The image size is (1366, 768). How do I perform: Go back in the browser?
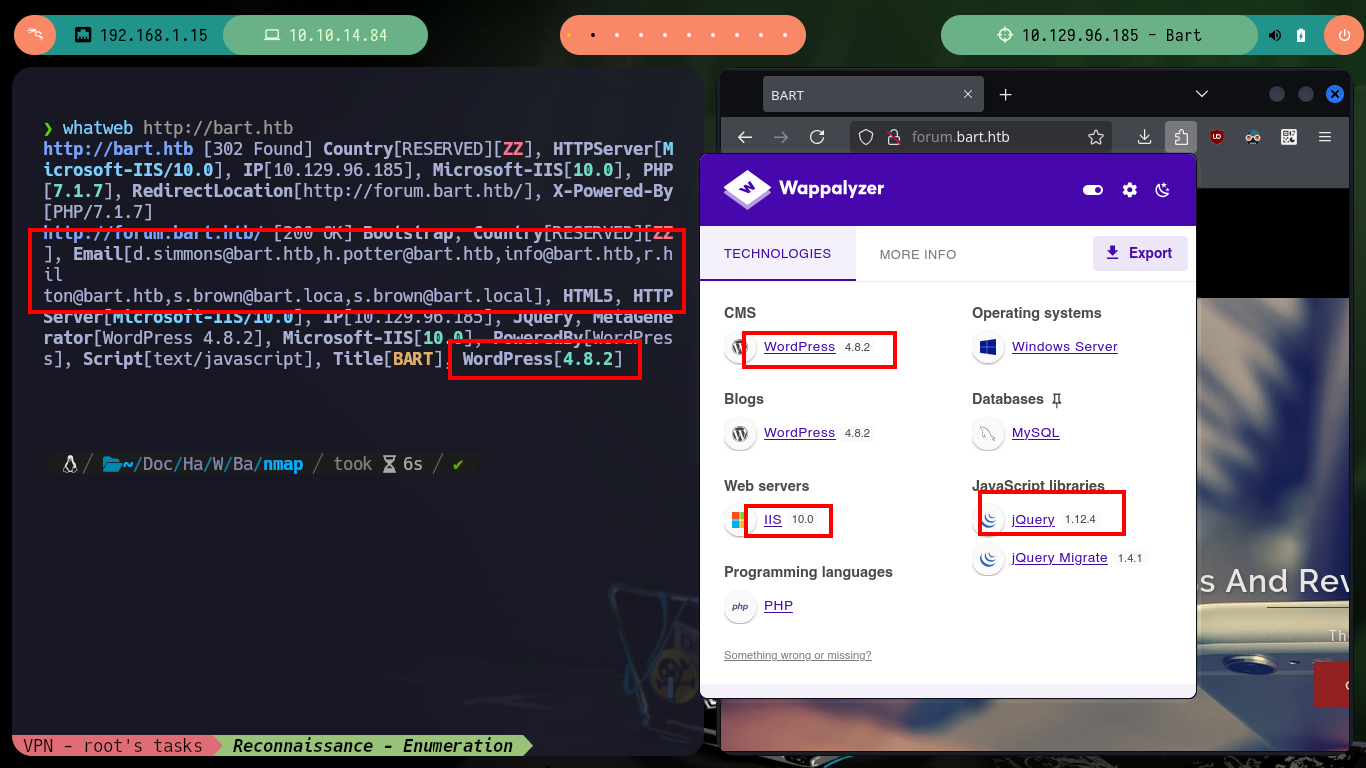click(x=744, y=137)
